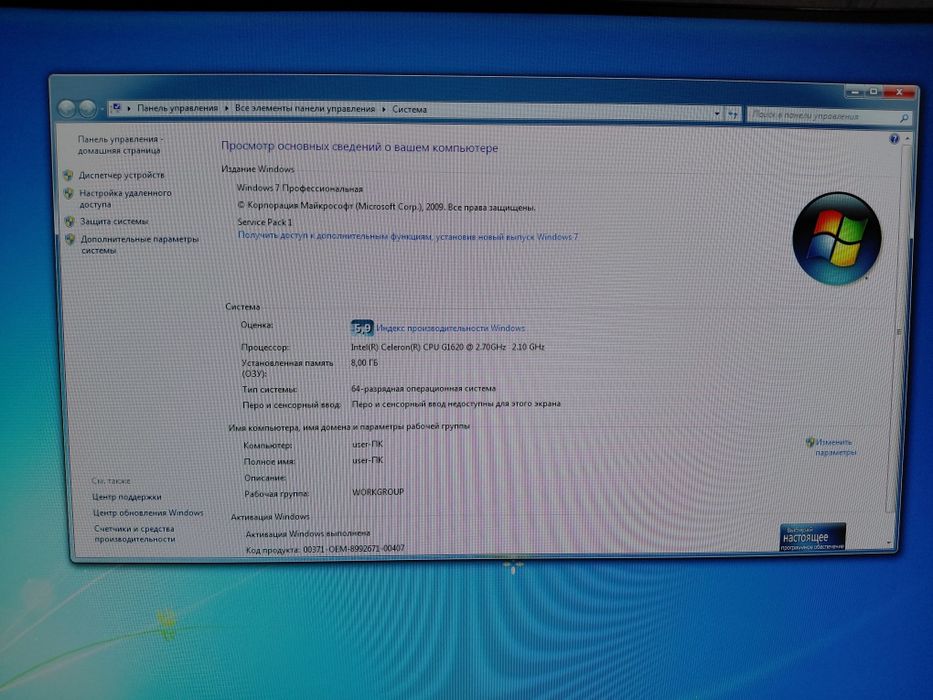Click the scrollbar up arrow

coord(907,139)
